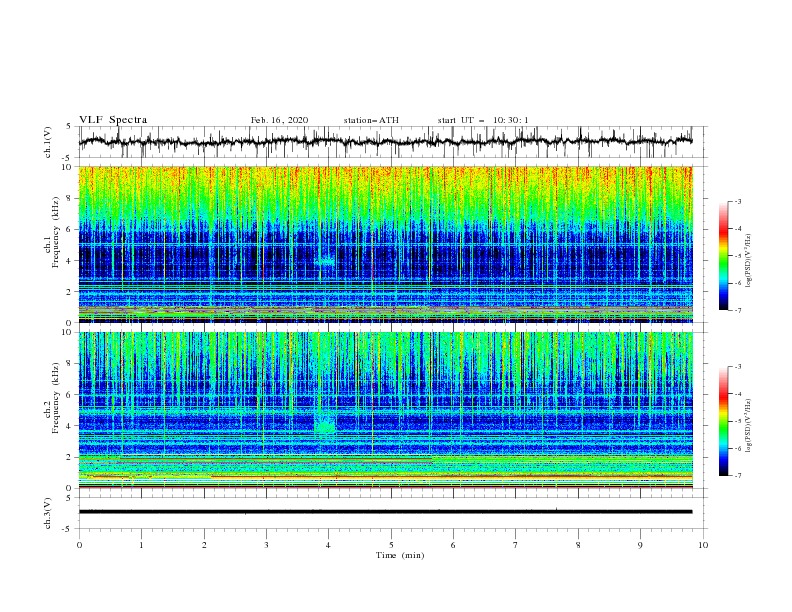Click the "-7" tick on ch.2 colorbar

tap(737, 476)
